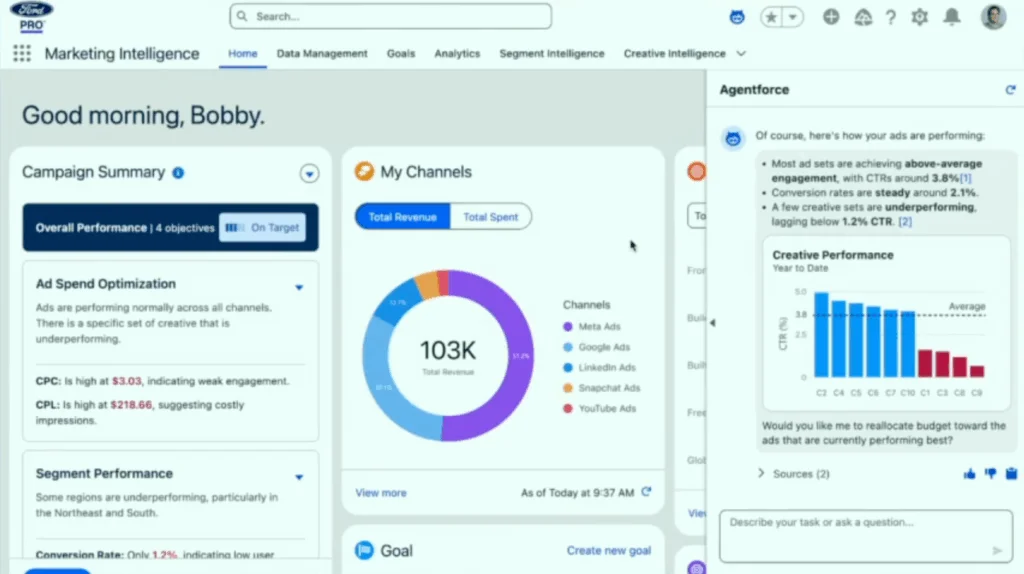Refresh the My Channels timestamp icon
The width and height of the screenshot is (1024, 574).
click(646, 492)
